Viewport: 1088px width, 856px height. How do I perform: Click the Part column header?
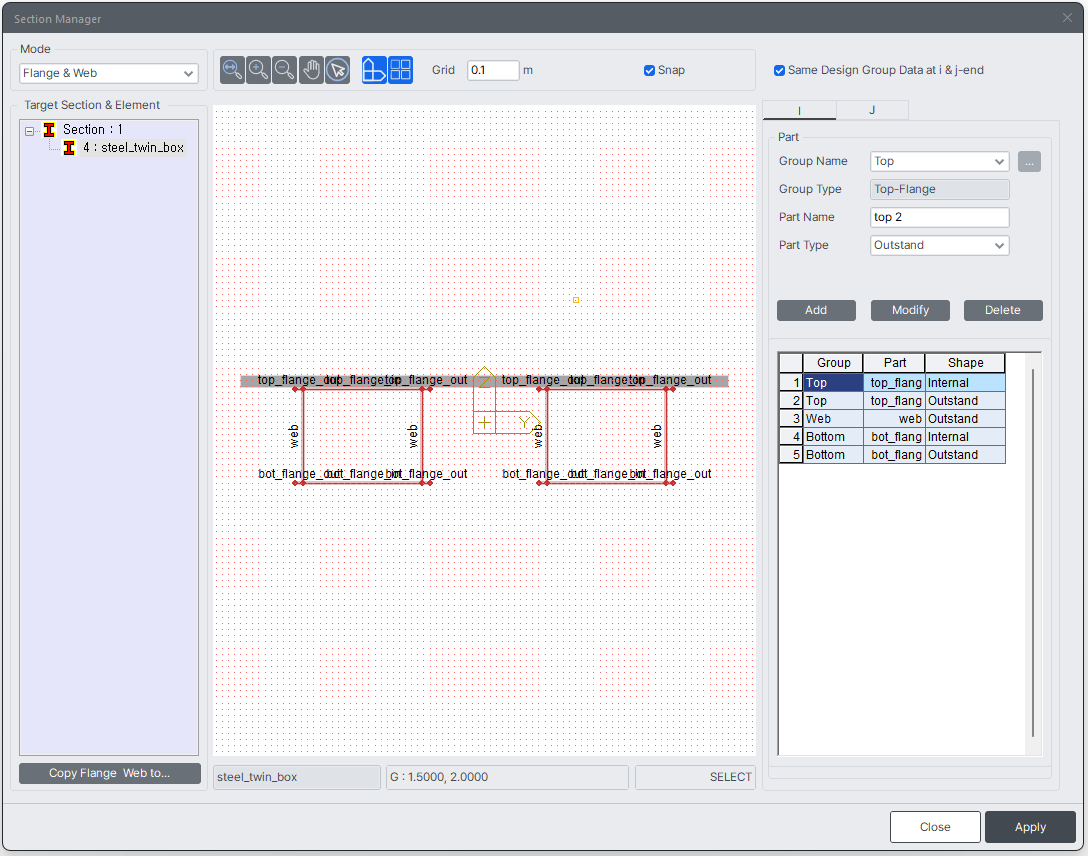tap(894, 363)
